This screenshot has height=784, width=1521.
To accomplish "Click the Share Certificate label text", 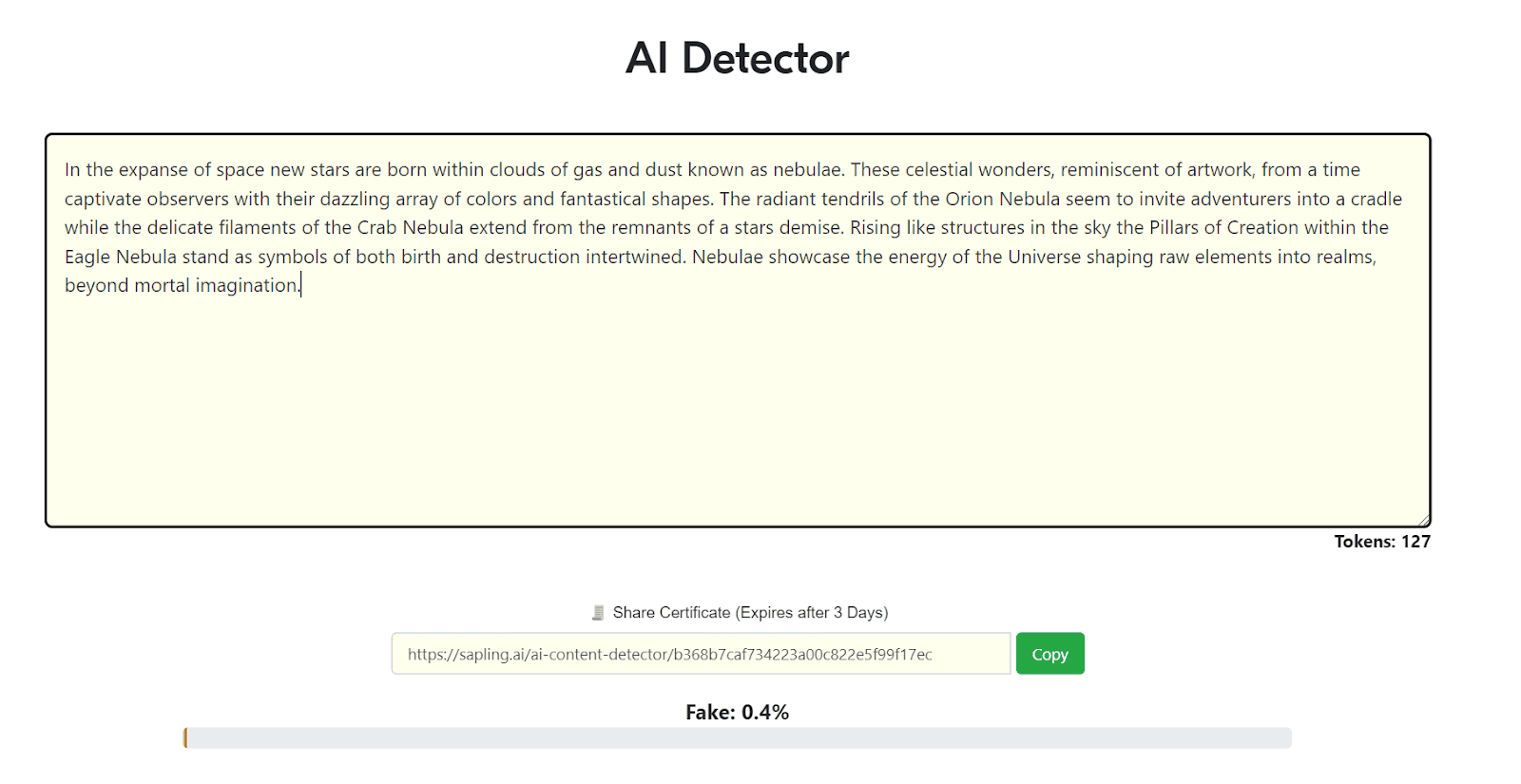I will pos(750,613).
